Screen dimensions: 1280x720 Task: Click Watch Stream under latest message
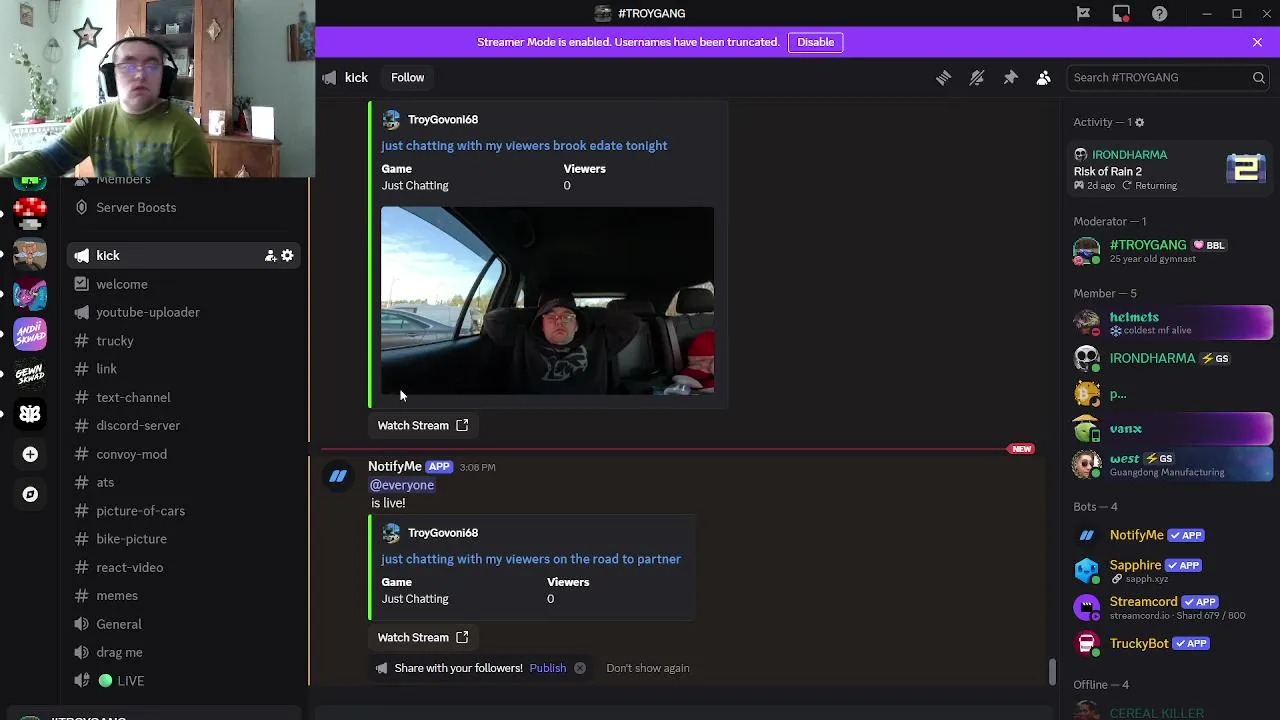[x=423, y=638]
